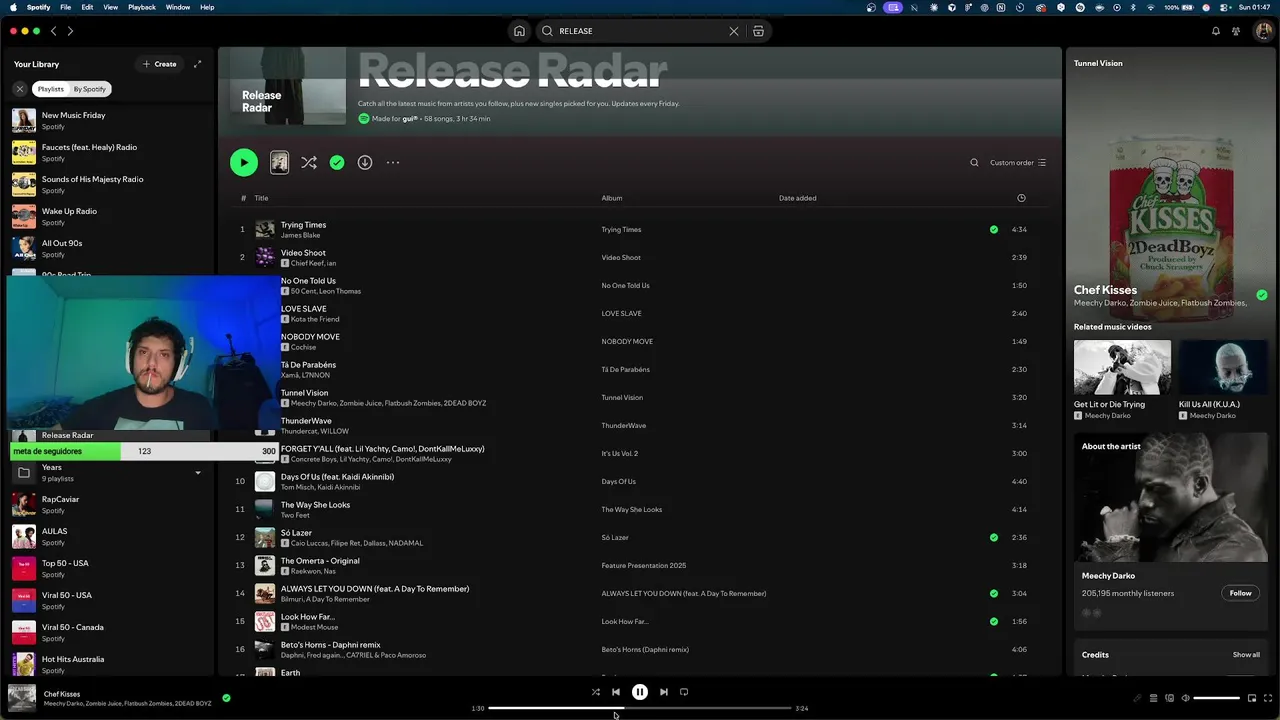This screenshot has width=1280, height=720.
Task: Download the Release Radar playlist
Action: coord(365,162)
